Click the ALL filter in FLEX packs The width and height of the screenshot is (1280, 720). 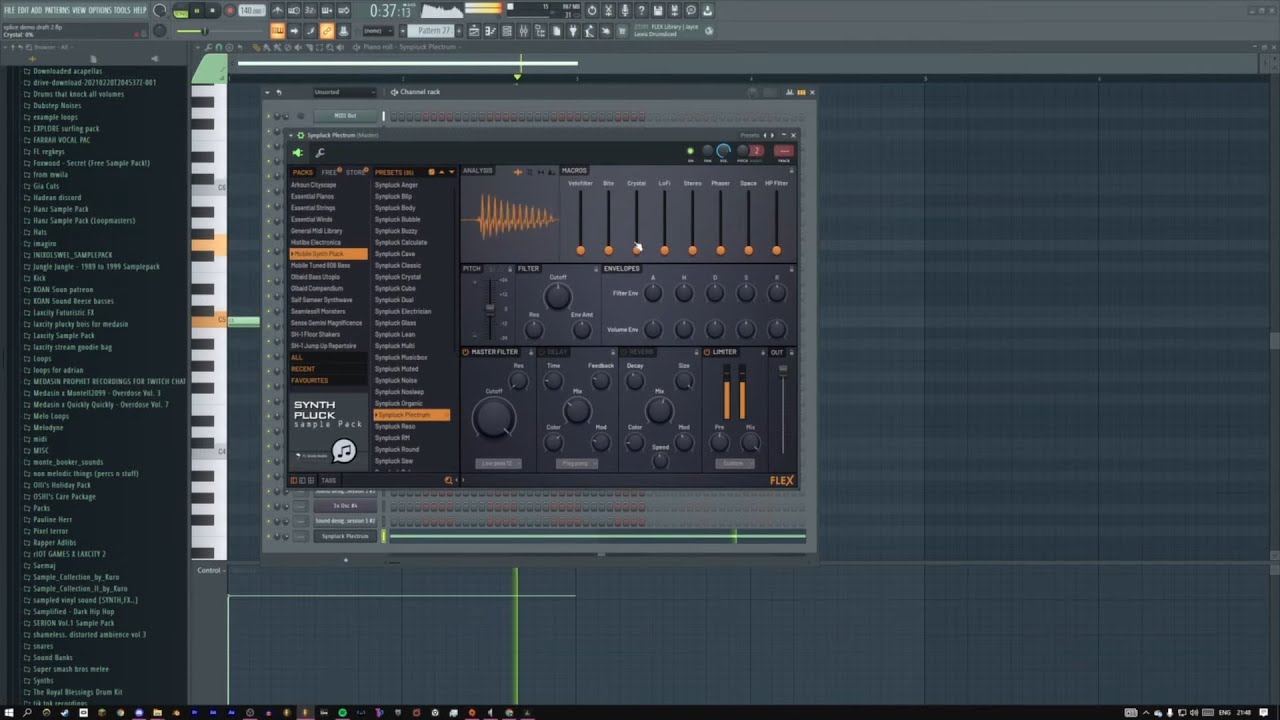coord(296,357)
